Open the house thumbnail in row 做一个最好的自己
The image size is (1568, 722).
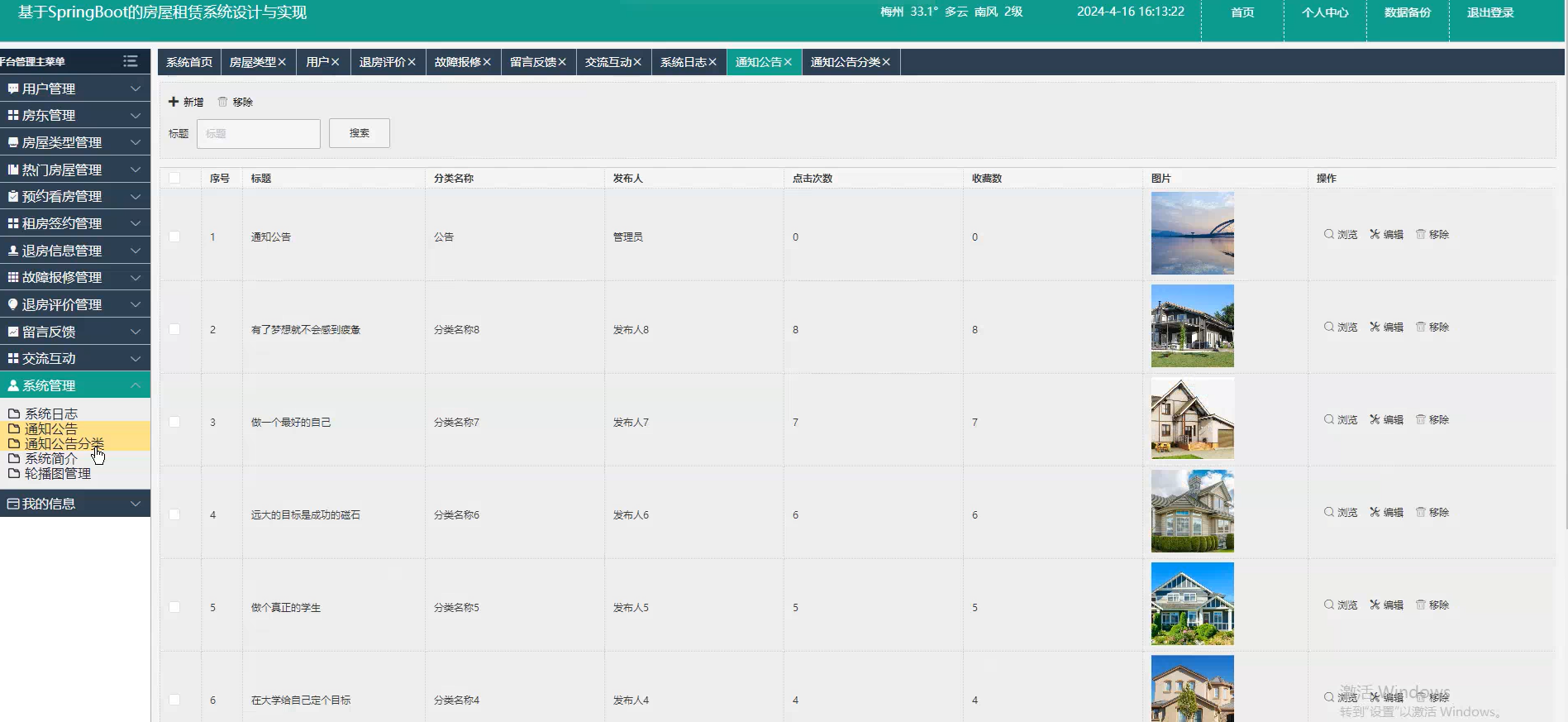[x=1193, y=418]
